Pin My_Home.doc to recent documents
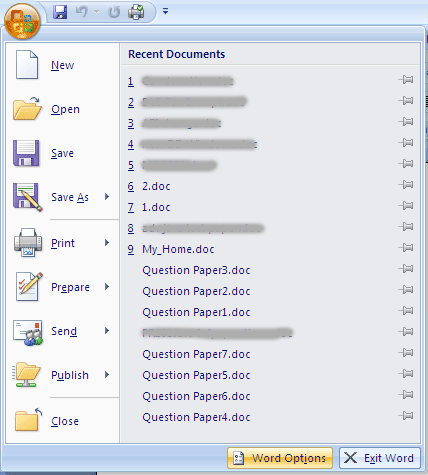 (406, 248)
